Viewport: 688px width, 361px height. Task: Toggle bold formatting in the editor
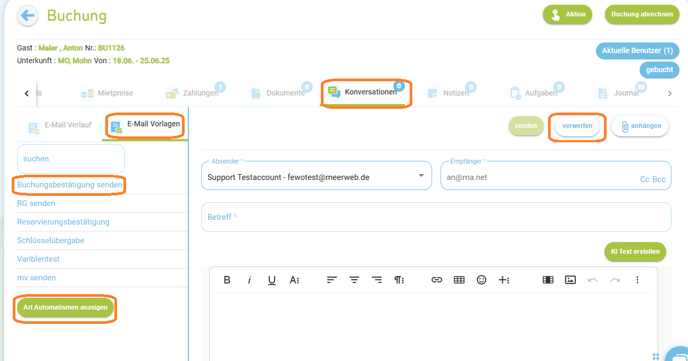pos(227,280)
